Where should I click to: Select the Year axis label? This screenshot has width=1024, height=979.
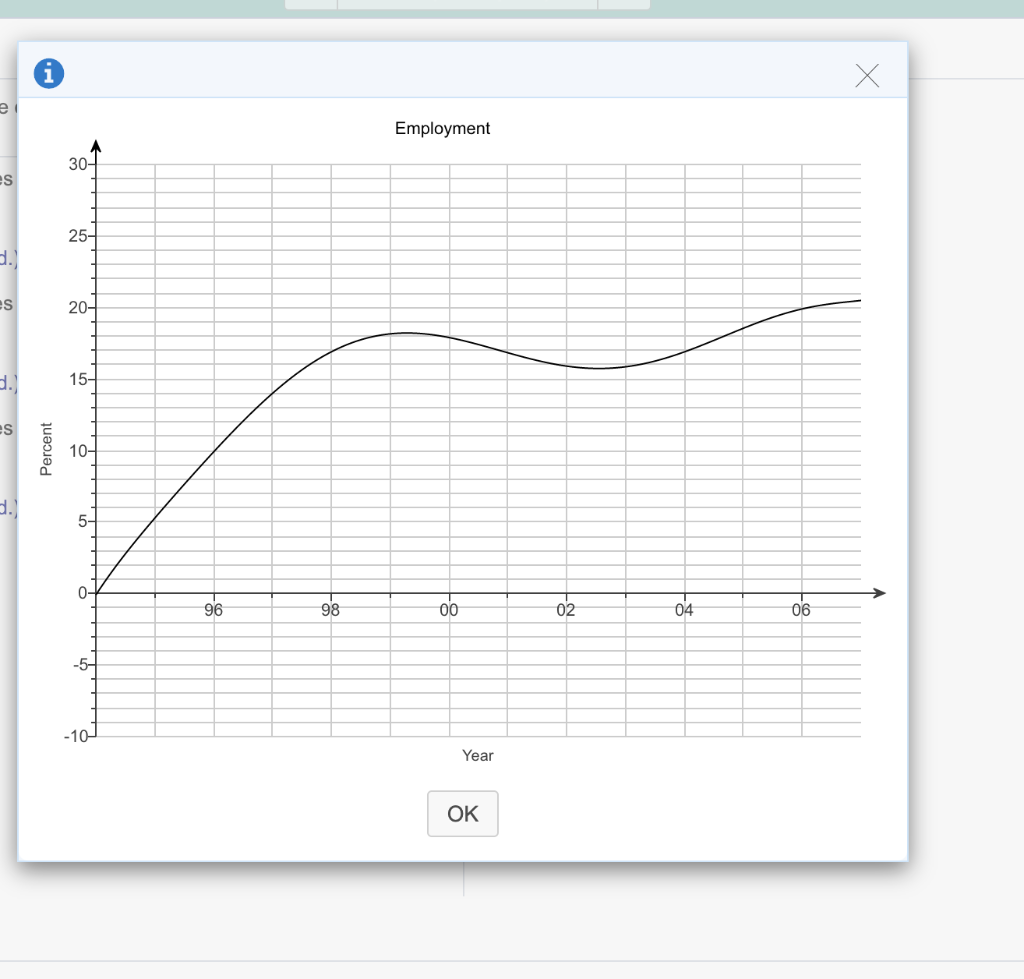[478, 755]
